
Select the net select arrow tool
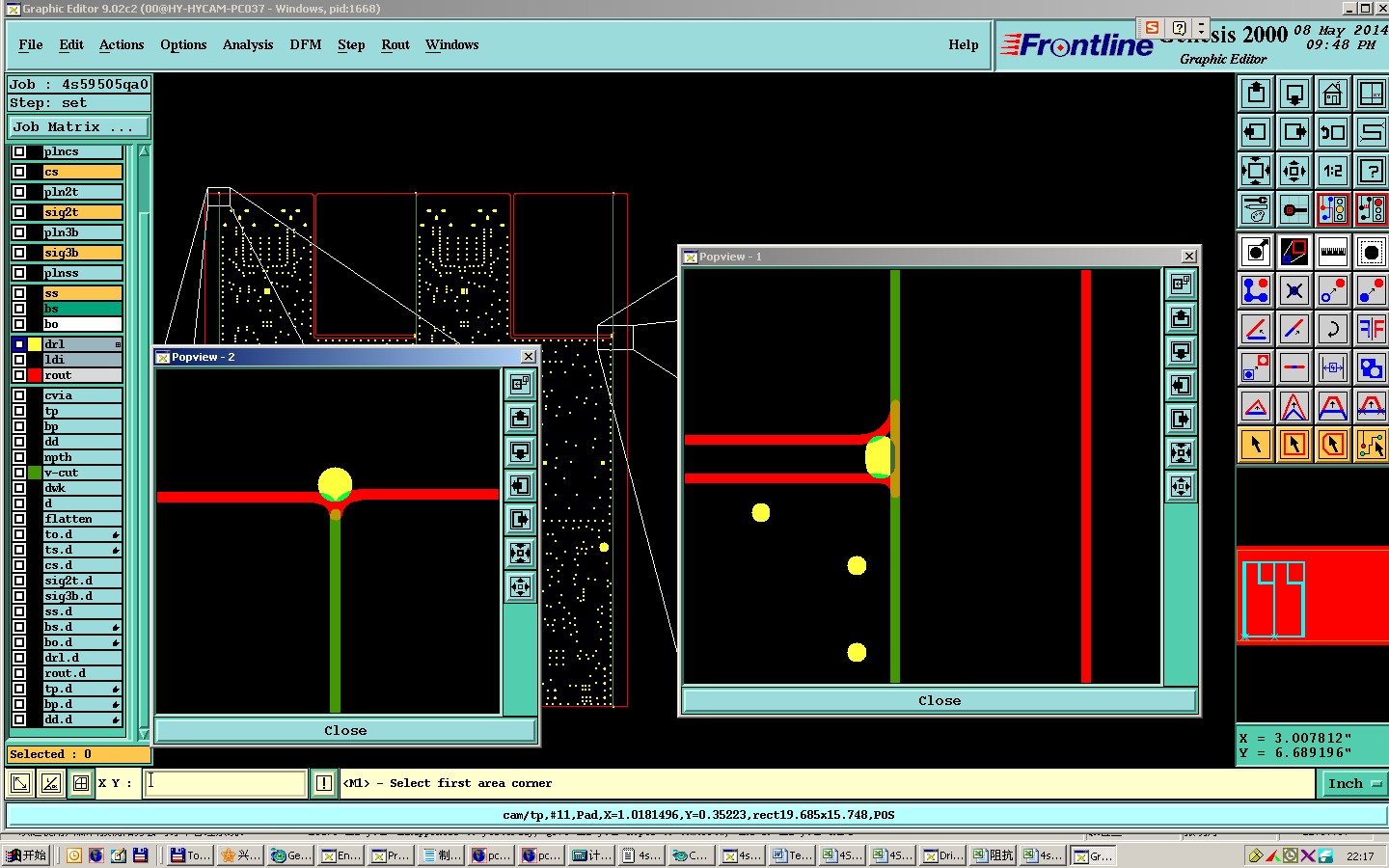(x=1371, y=445)
